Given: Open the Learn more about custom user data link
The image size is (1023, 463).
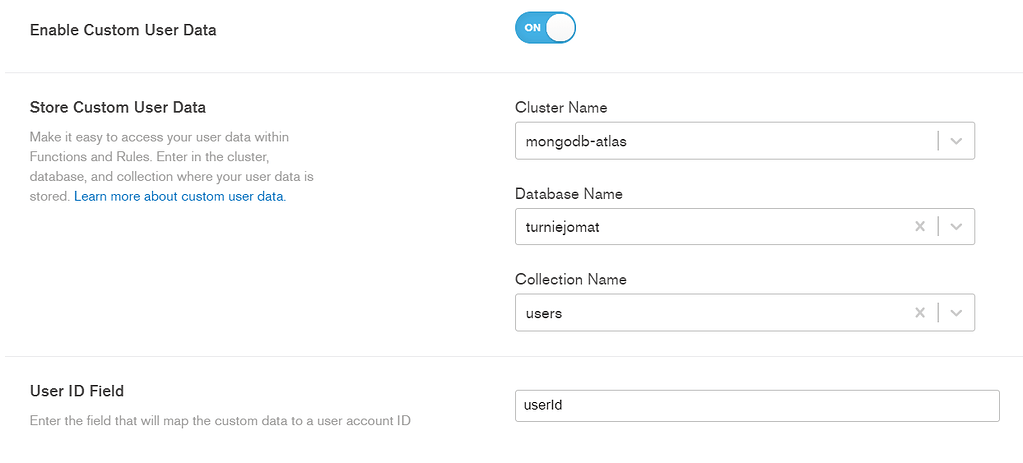Looking at the screenshot, I should (180, 197).
